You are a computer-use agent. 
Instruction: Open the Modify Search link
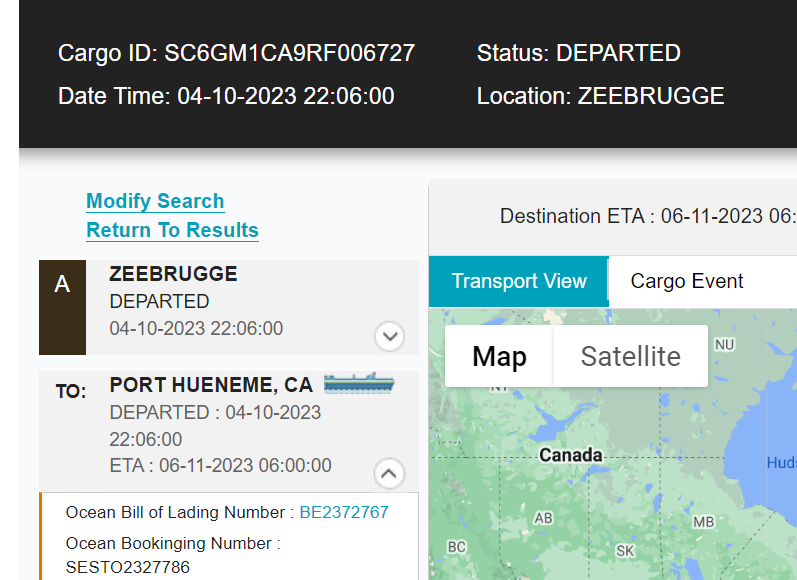coord(155,201)
